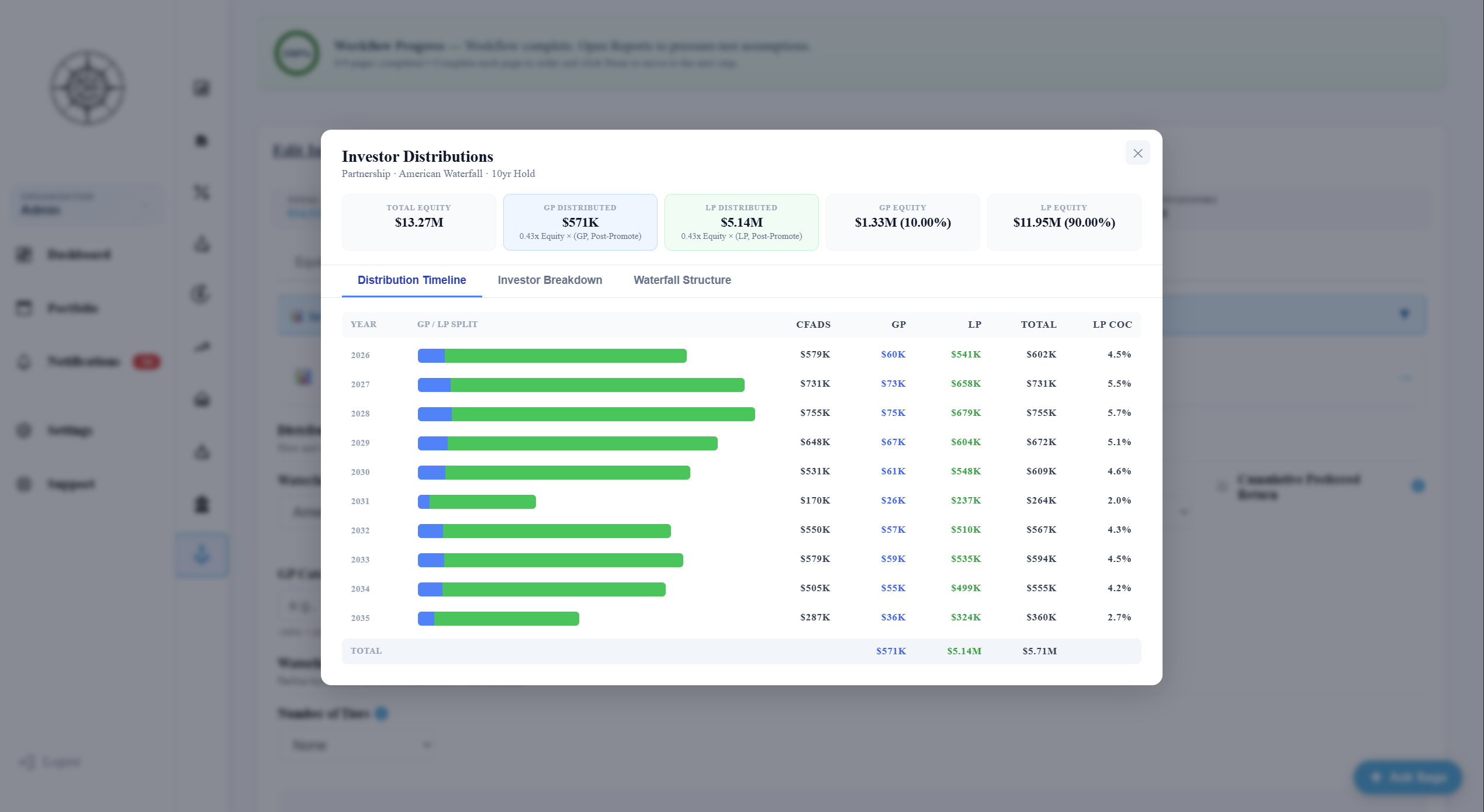Click the 2028 GP value $75K

(x=893, y=412)
